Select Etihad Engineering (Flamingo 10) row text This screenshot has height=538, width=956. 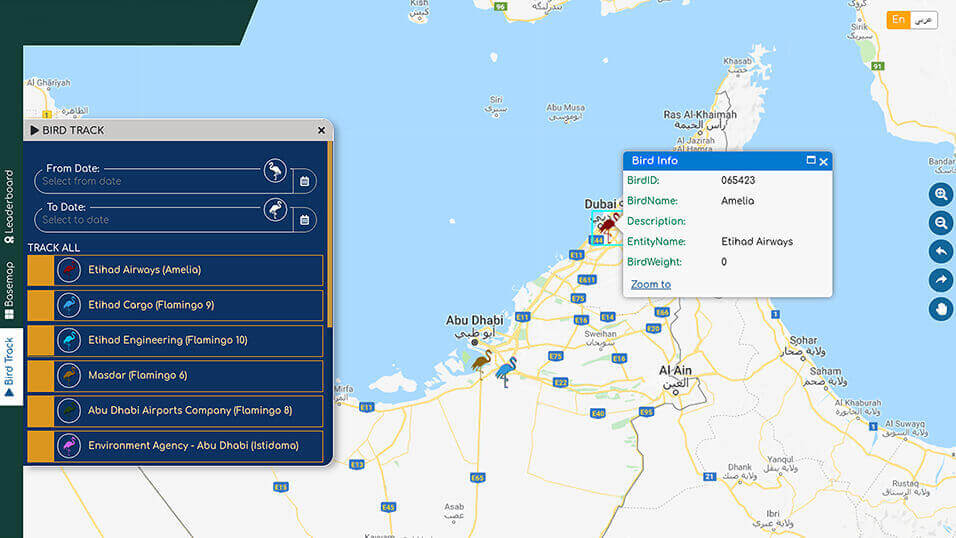click(168, 340)
